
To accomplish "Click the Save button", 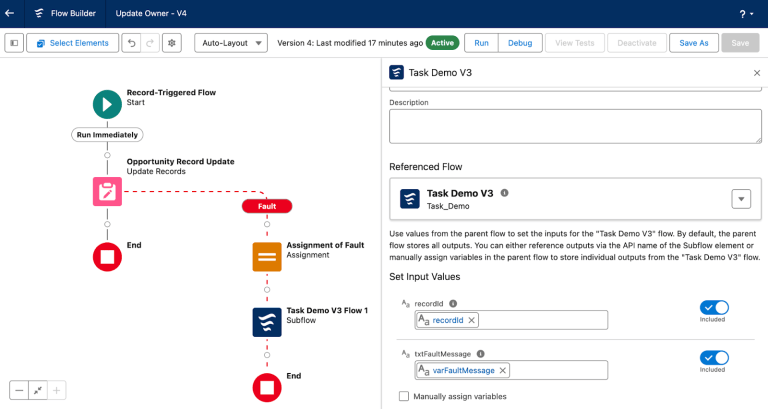I will tap(740, 43).
